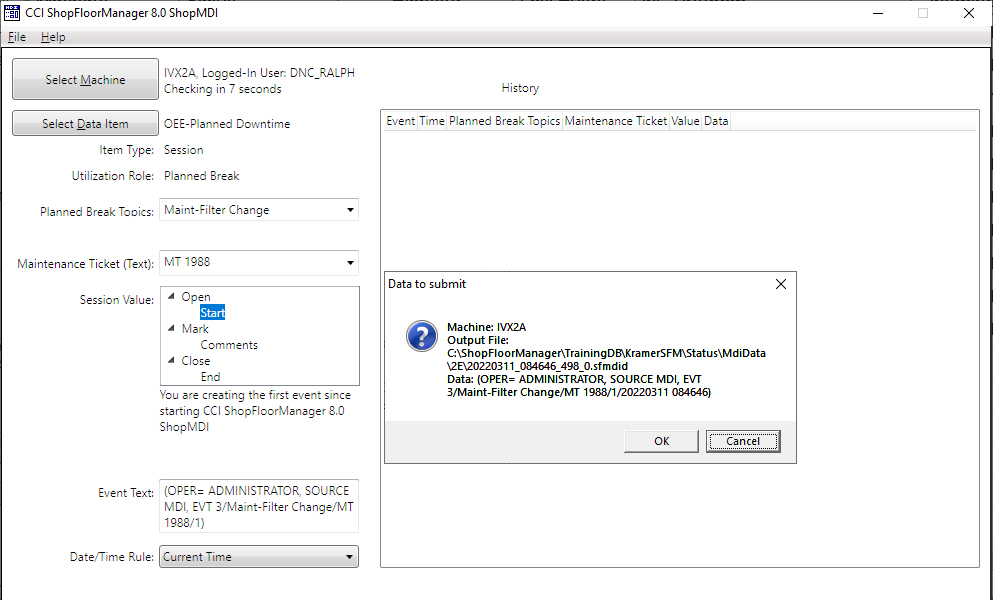Select Start under Open session value
The image size is (993, 600).
(x=213, y=312)
